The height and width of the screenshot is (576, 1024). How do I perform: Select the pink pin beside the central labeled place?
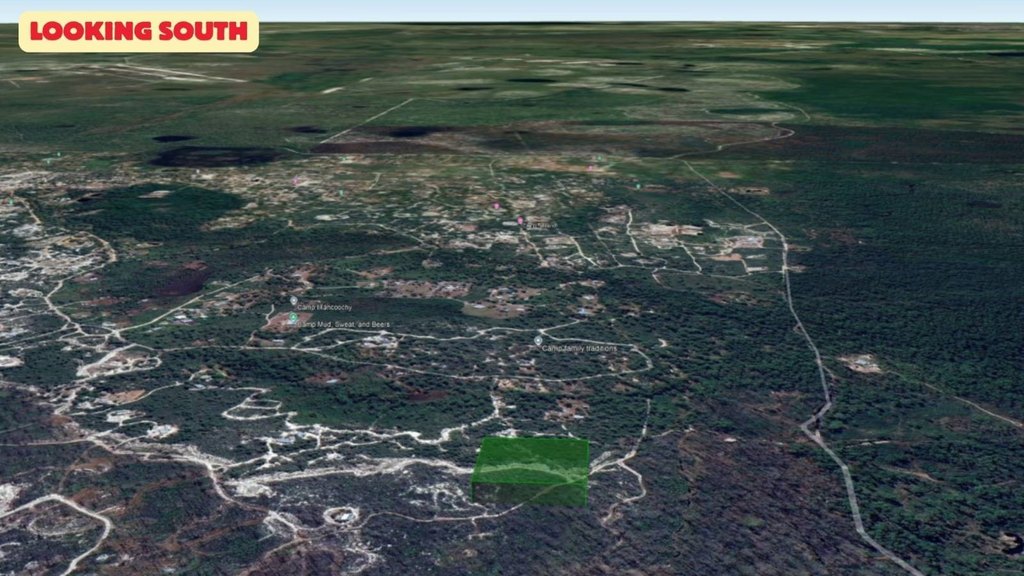pos(520,220)
